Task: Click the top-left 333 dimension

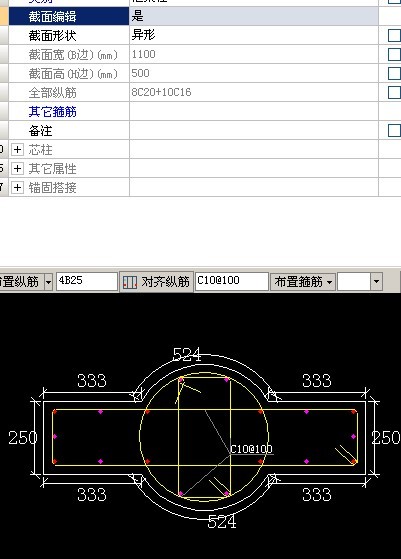Action: coord(92,381)
